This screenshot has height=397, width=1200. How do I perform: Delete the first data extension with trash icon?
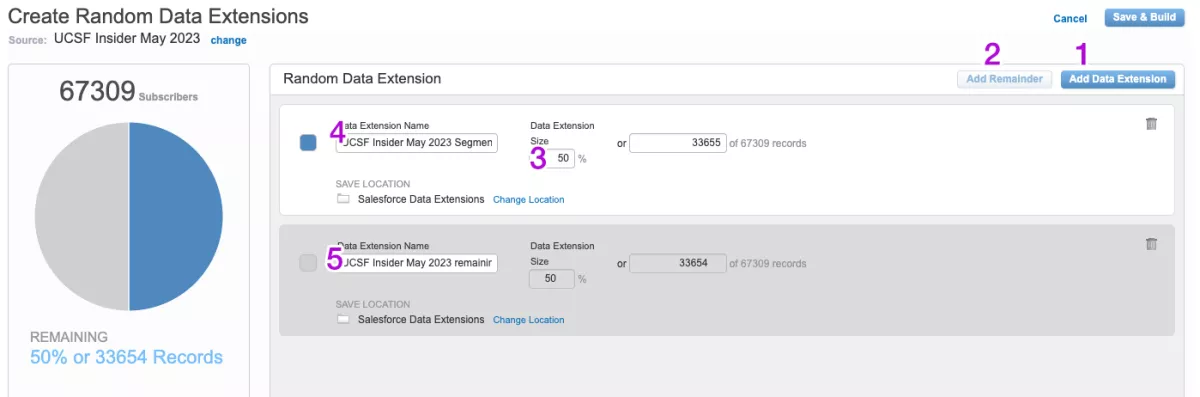pos(1151,124)
